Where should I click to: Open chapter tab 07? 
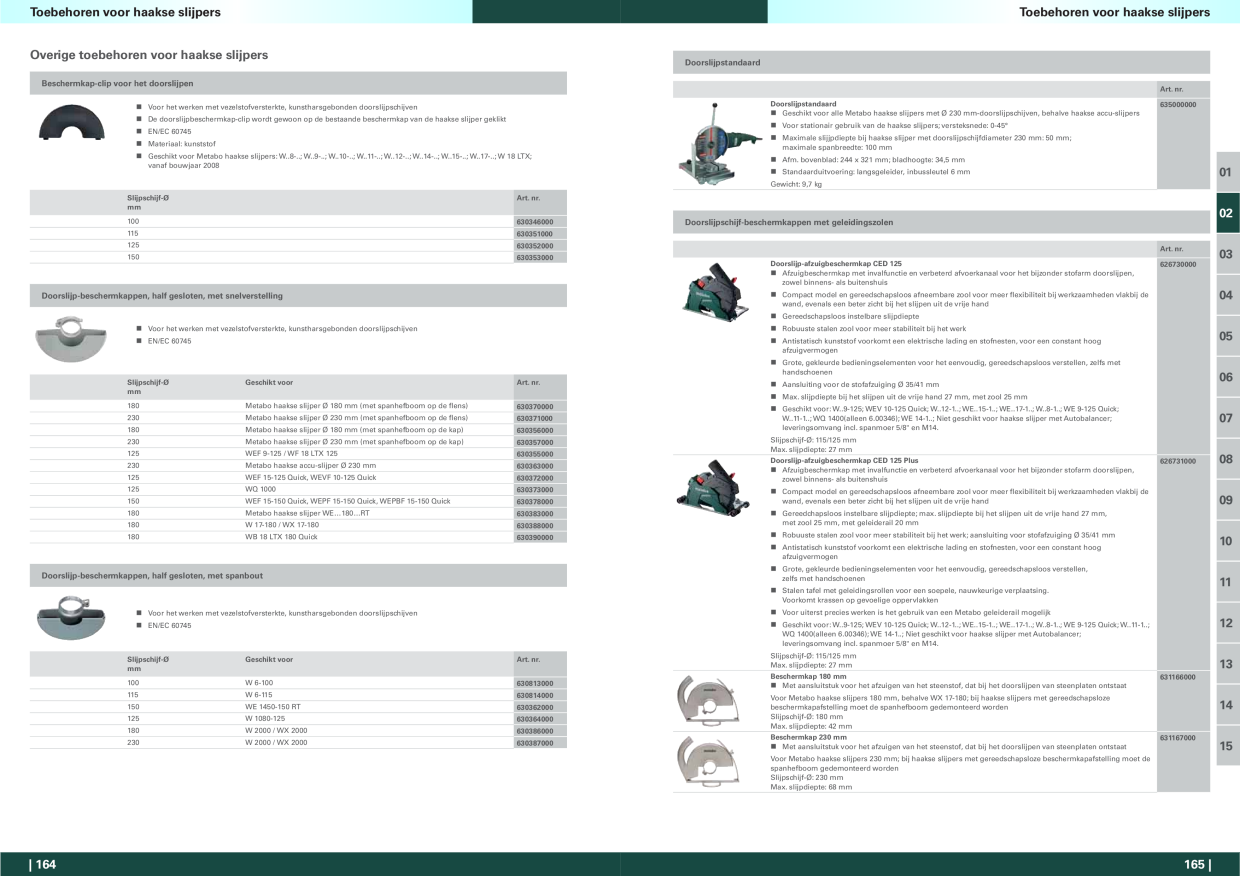(x=1227, y=418)
